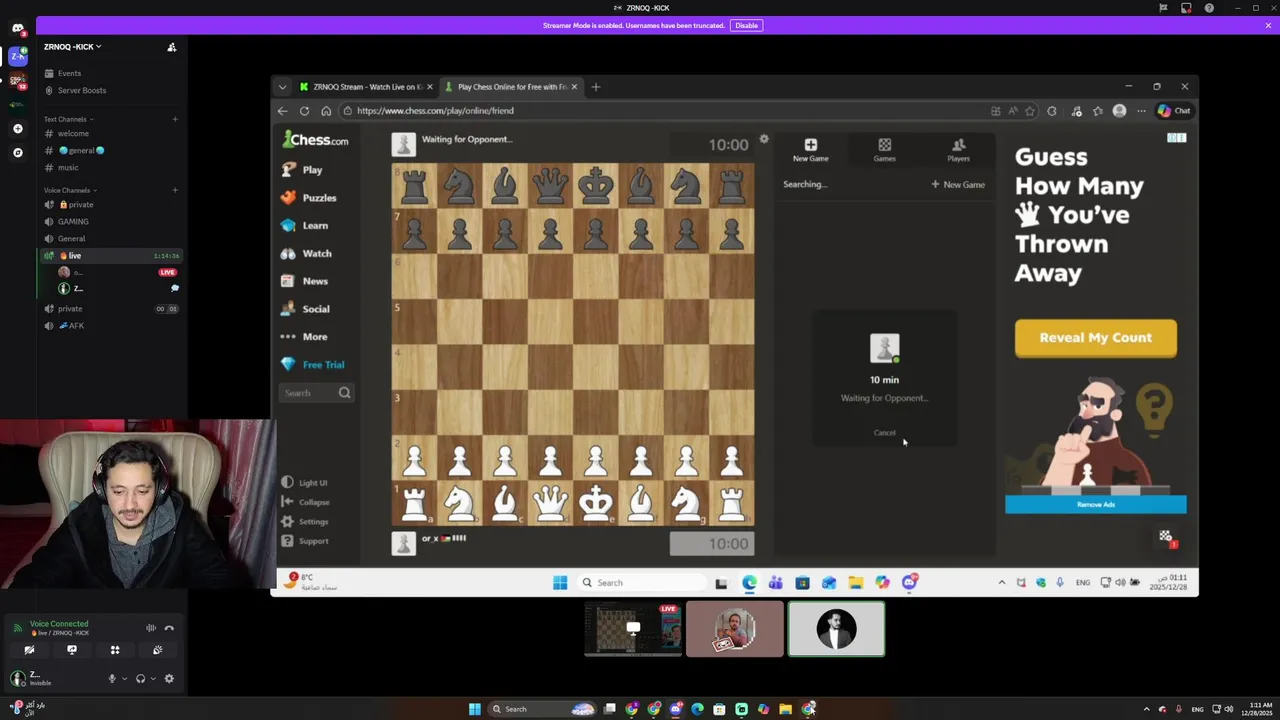Screen dimensions: 1280x720
Task: Open Discord Discover compass icon
Action: point(17,153)
